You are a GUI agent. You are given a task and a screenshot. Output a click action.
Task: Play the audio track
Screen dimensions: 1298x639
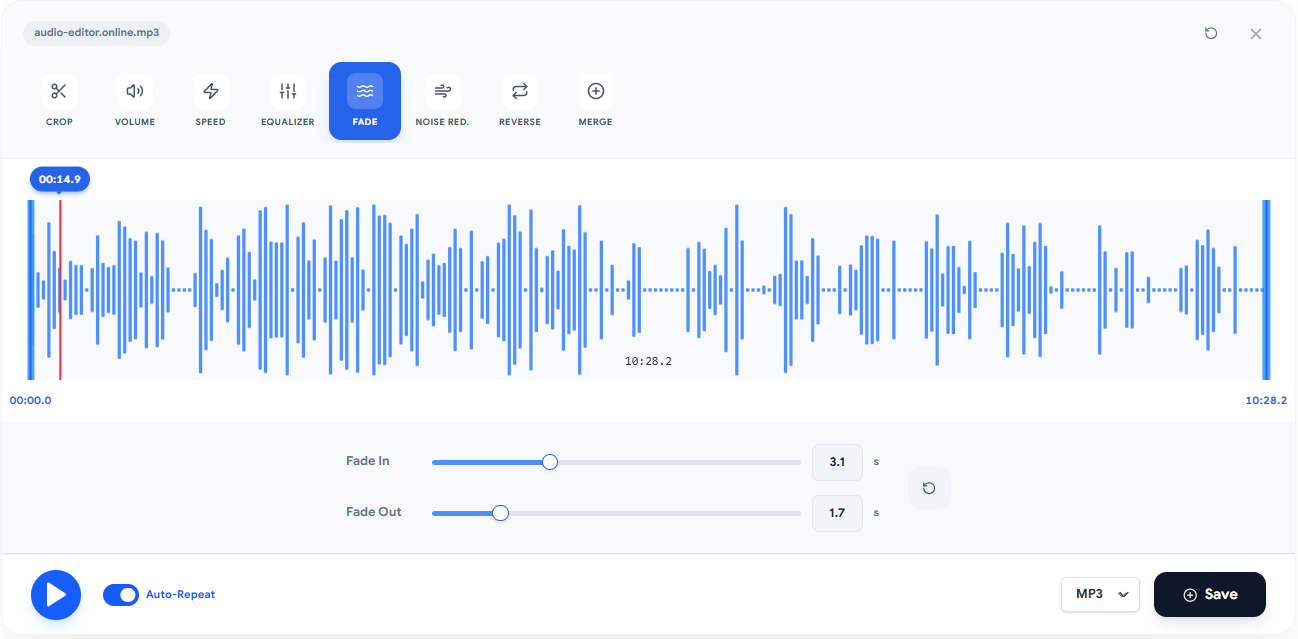click(x=56, y=595)
